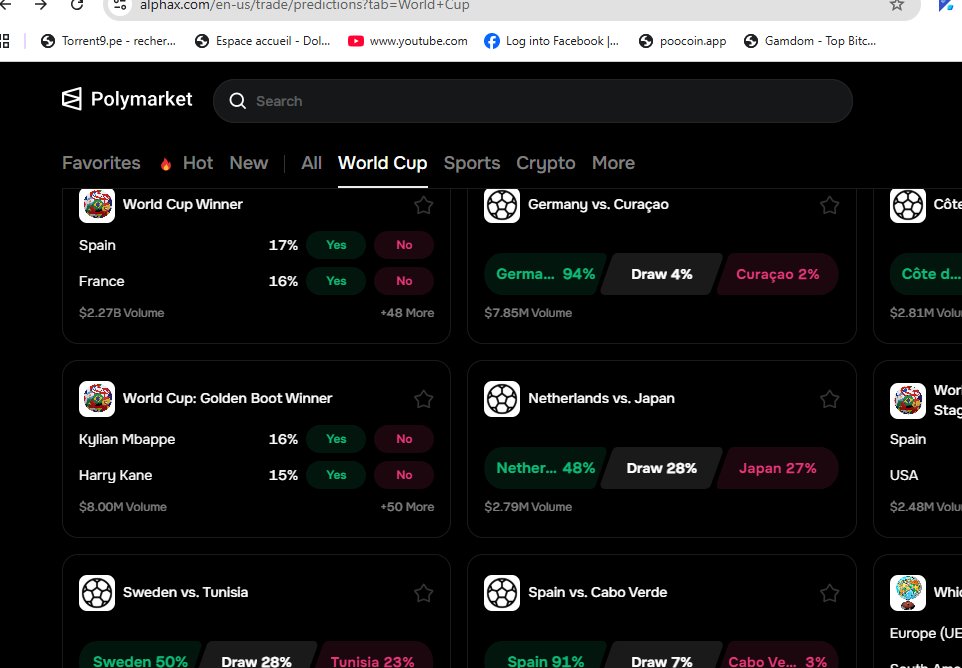
Task: Switch to the New tab
Action: coord(248,163)
